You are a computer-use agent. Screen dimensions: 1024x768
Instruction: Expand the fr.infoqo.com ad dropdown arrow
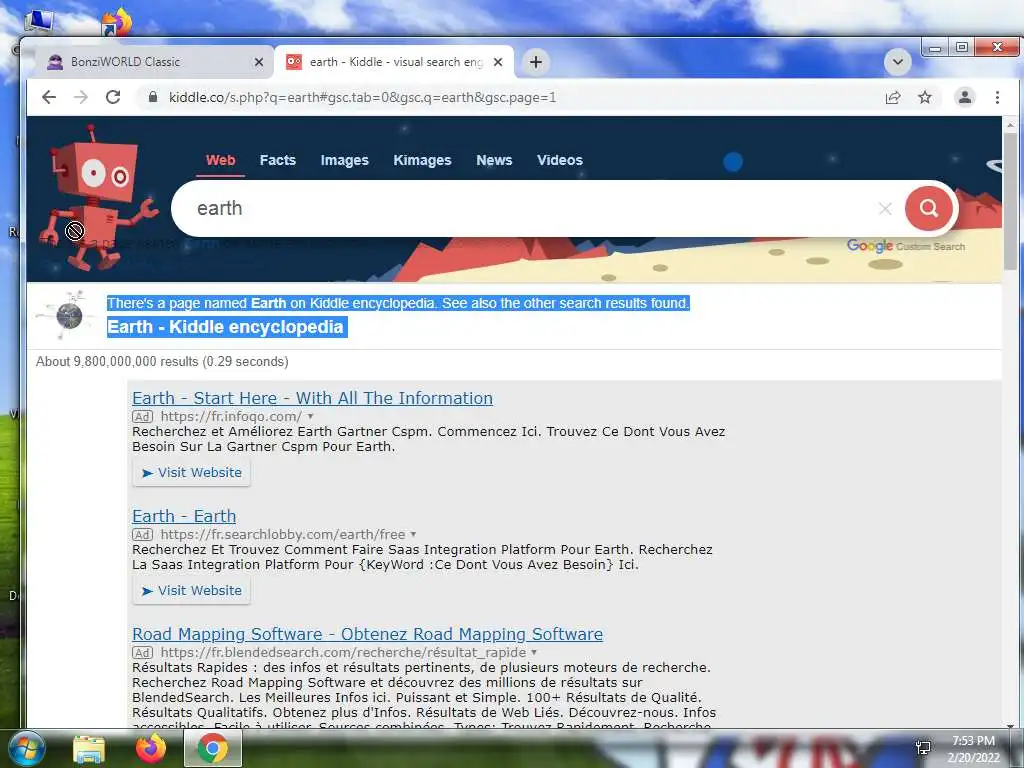pyautogui.click(x=311, y=417)
